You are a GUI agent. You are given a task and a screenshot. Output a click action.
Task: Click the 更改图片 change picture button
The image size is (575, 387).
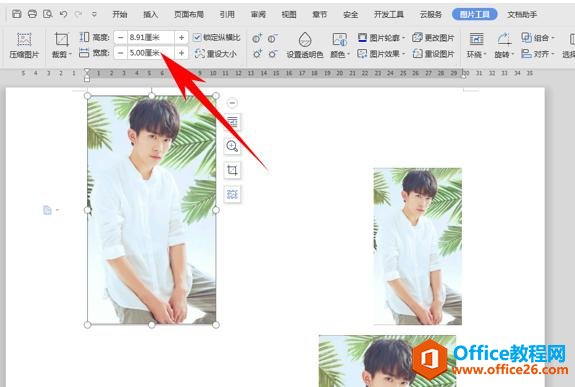433,37
